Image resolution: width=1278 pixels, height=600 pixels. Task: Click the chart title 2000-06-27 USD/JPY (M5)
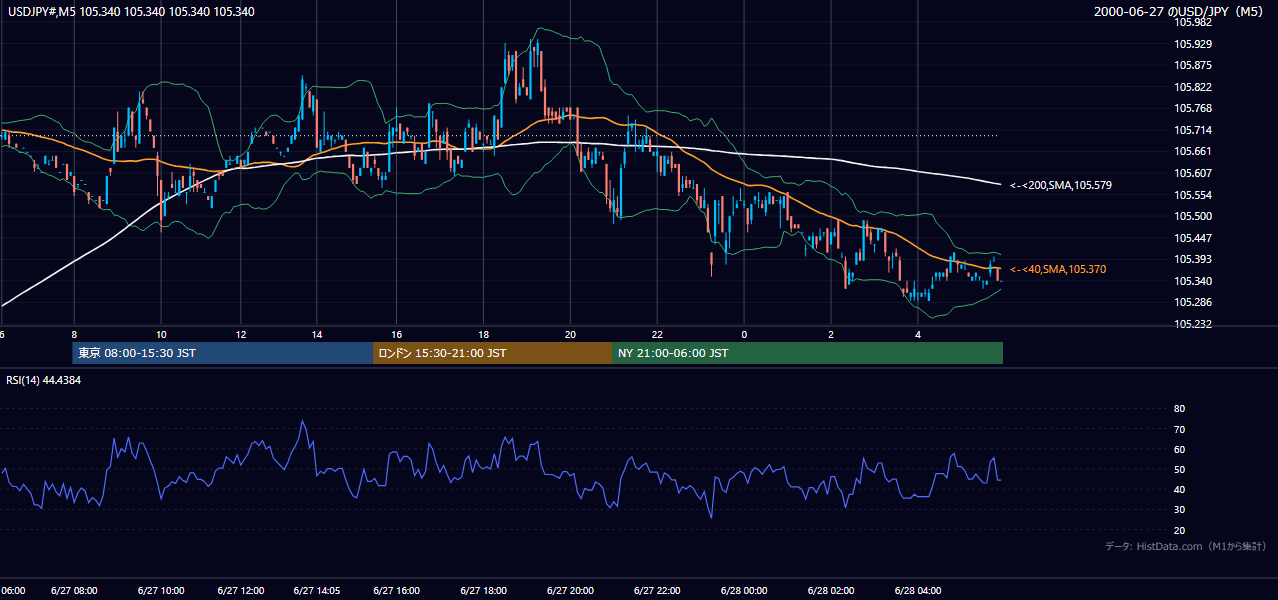tap(1180, 12)
